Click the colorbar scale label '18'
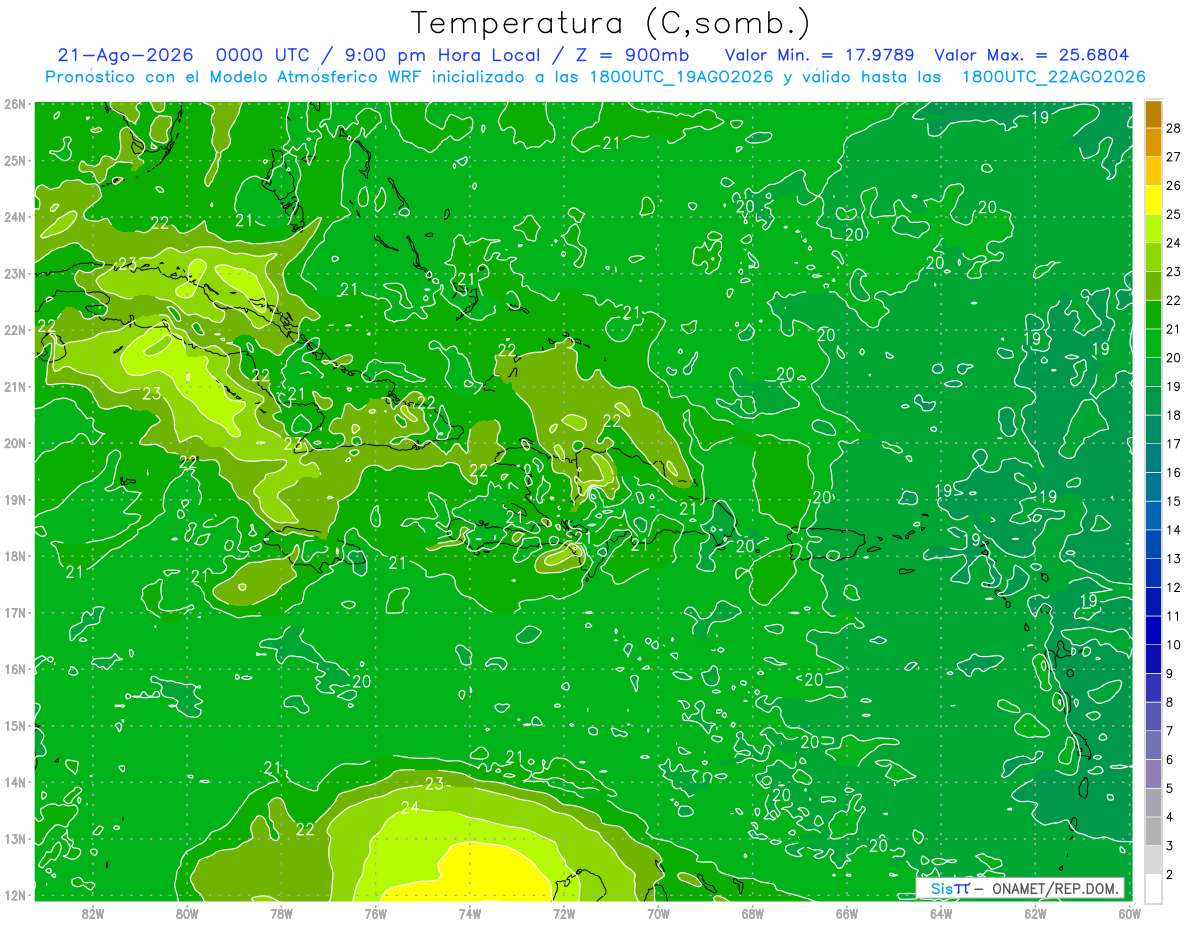The image size is (1200, 927). [1174, 415]
